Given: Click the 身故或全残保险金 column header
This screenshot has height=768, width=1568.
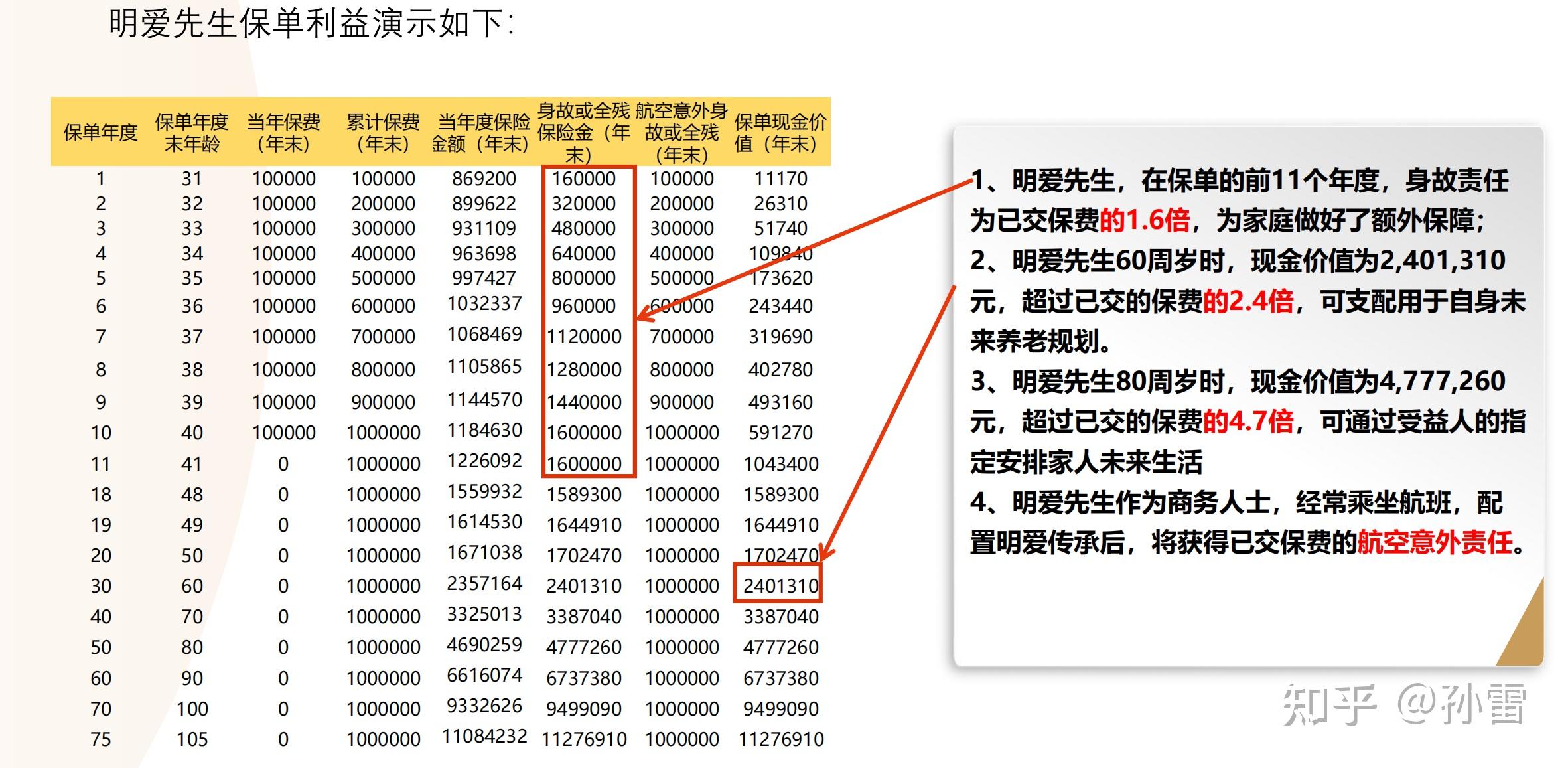Looking at the screenshot, I should pyautogui.click(x=583, y=133).
